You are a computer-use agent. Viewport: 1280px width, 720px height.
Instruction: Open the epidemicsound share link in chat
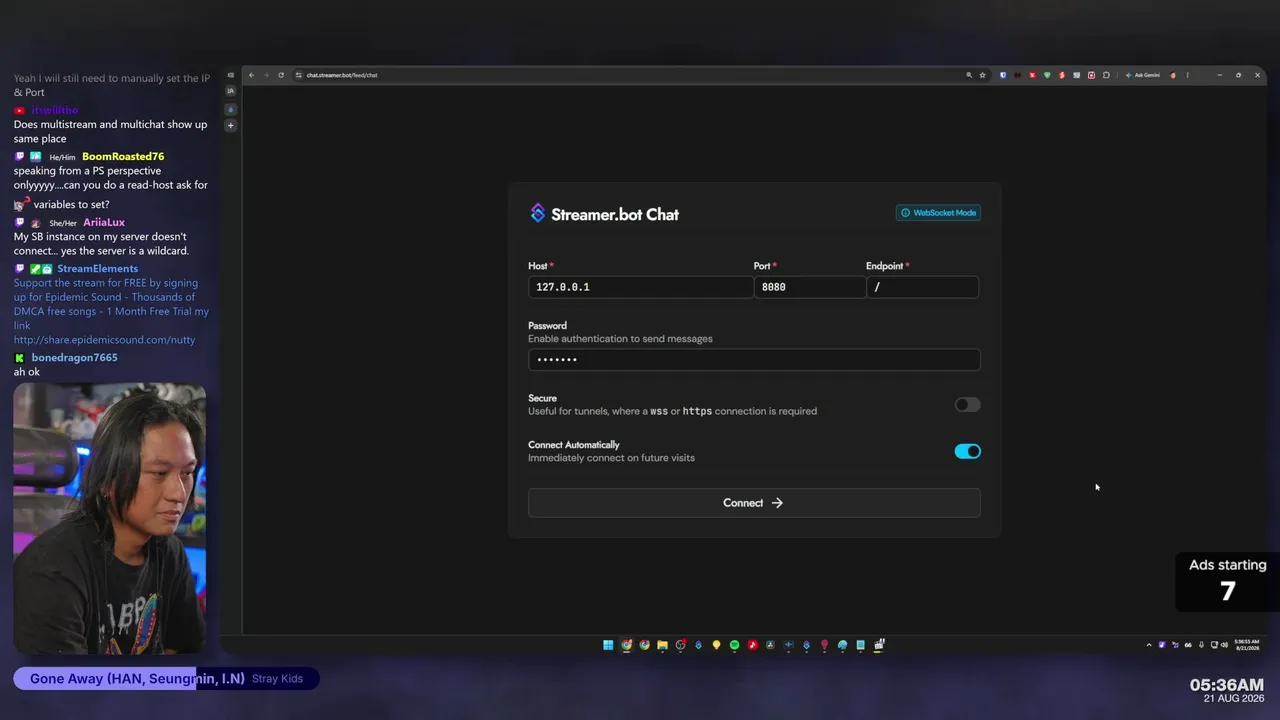[x=105, y=340]
